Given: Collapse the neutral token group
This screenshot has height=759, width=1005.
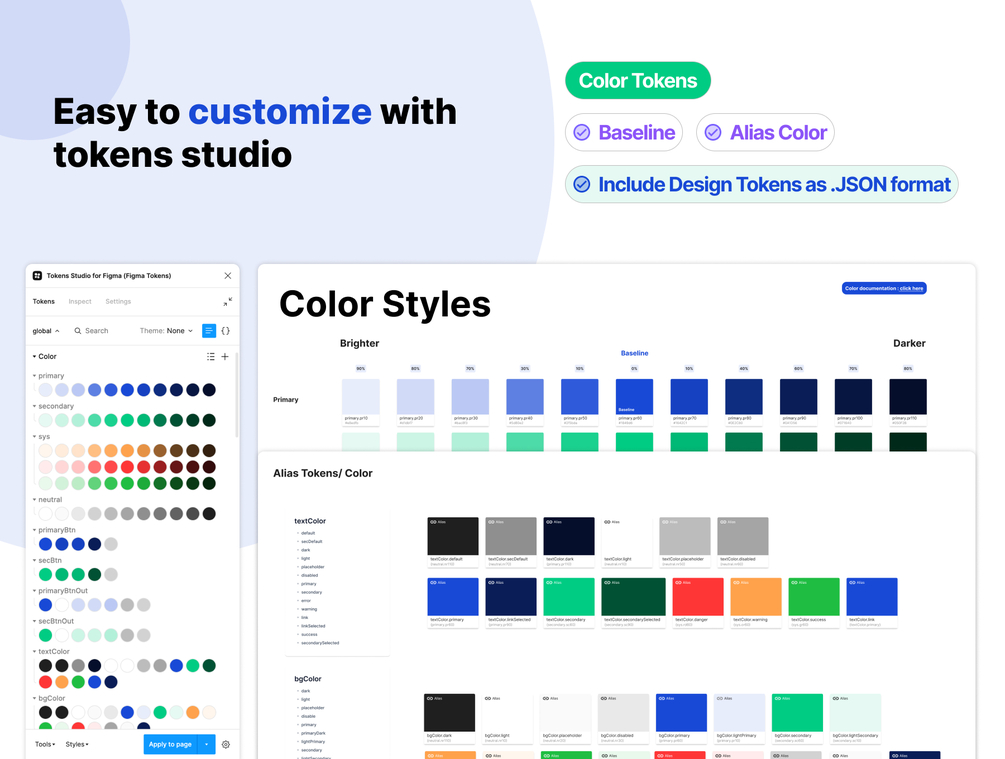Looking at the screenshot, I should click(x=35, y=499).
